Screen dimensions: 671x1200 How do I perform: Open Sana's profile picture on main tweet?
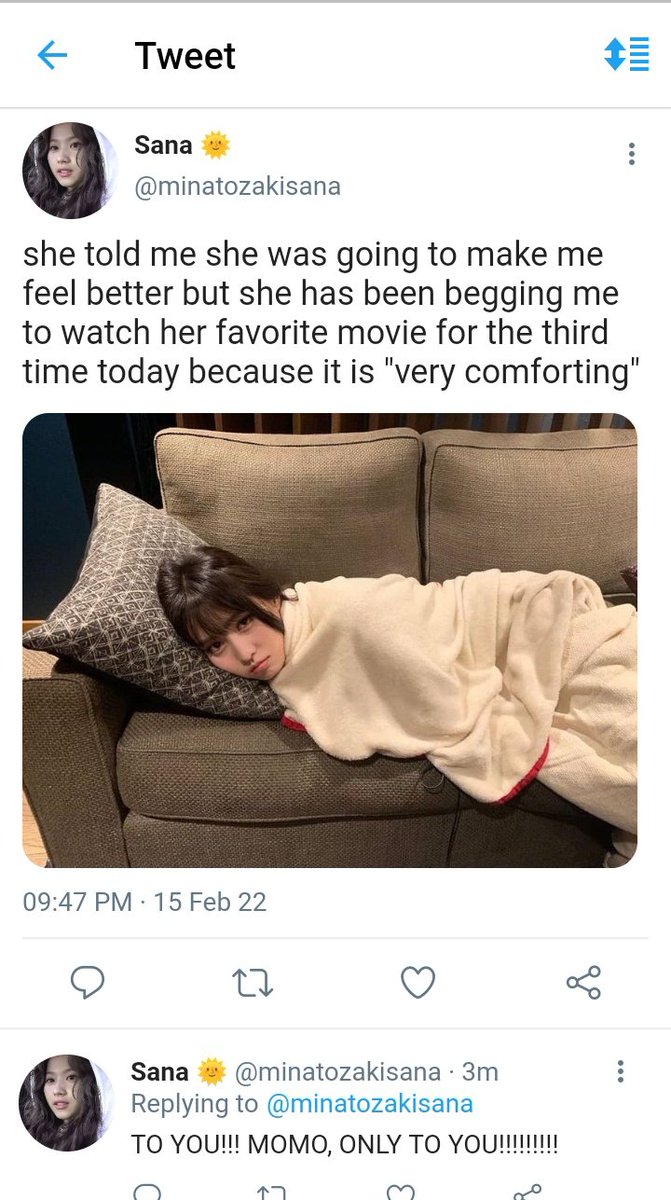70,171
